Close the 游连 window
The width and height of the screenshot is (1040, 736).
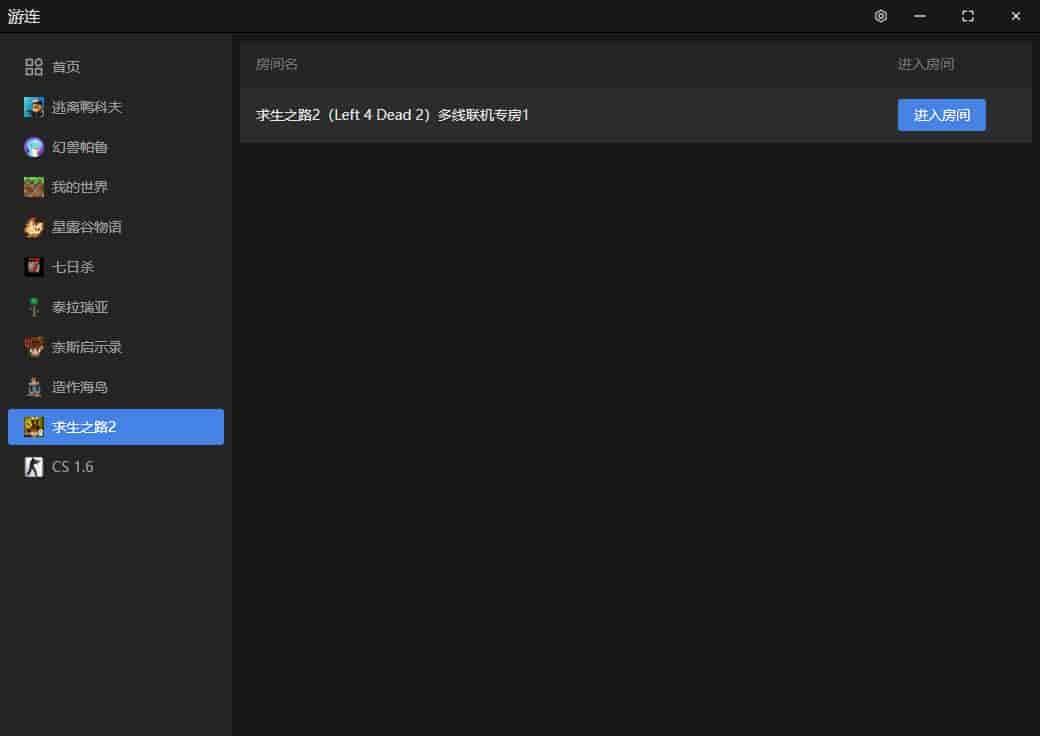(1015, 16)
